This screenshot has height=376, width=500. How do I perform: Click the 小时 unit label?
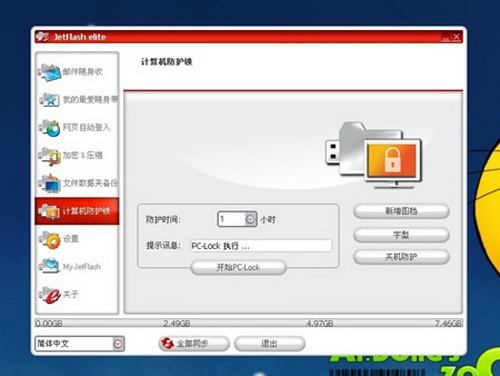click(268, 220)
